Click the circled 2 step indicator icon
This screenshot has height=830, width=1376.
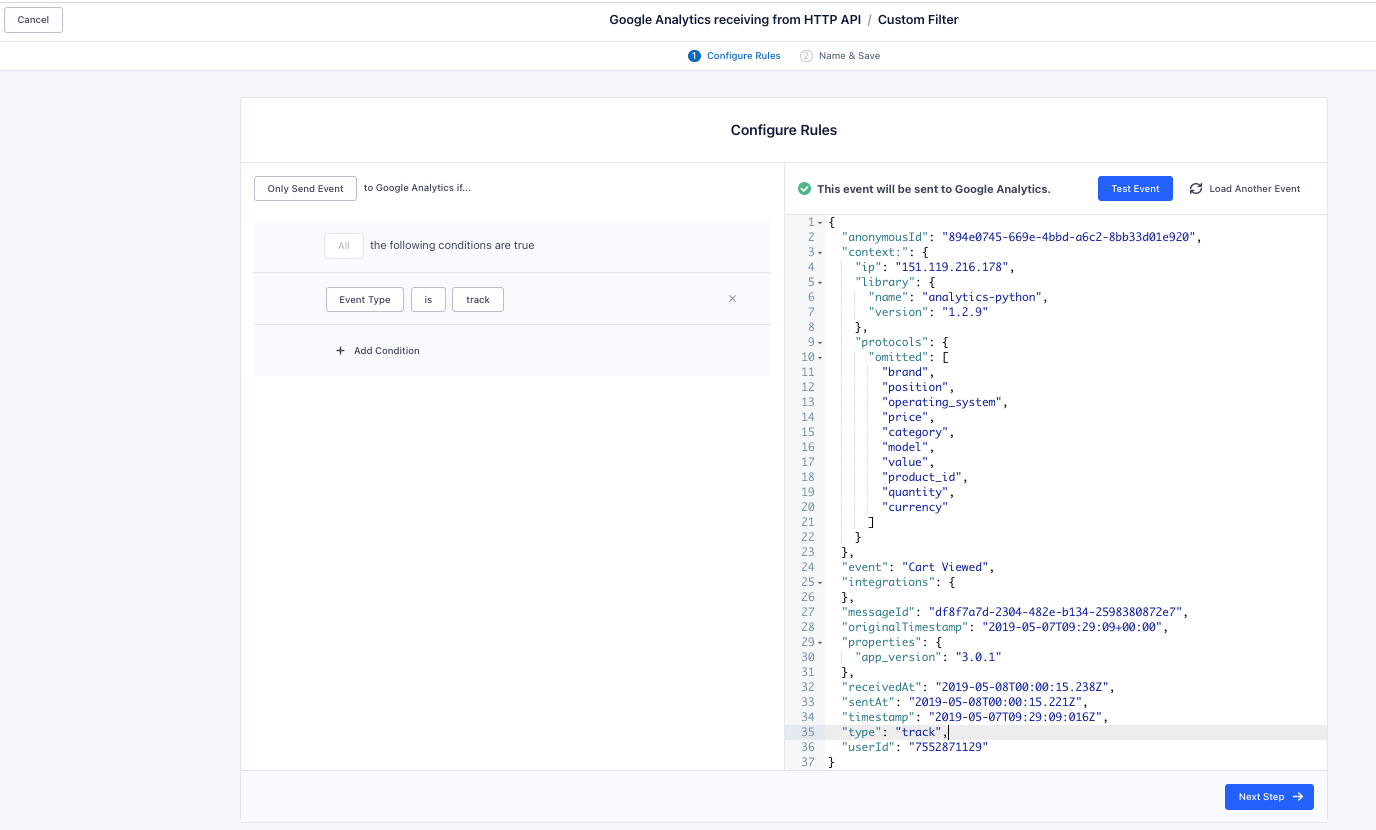pos(806,55)
